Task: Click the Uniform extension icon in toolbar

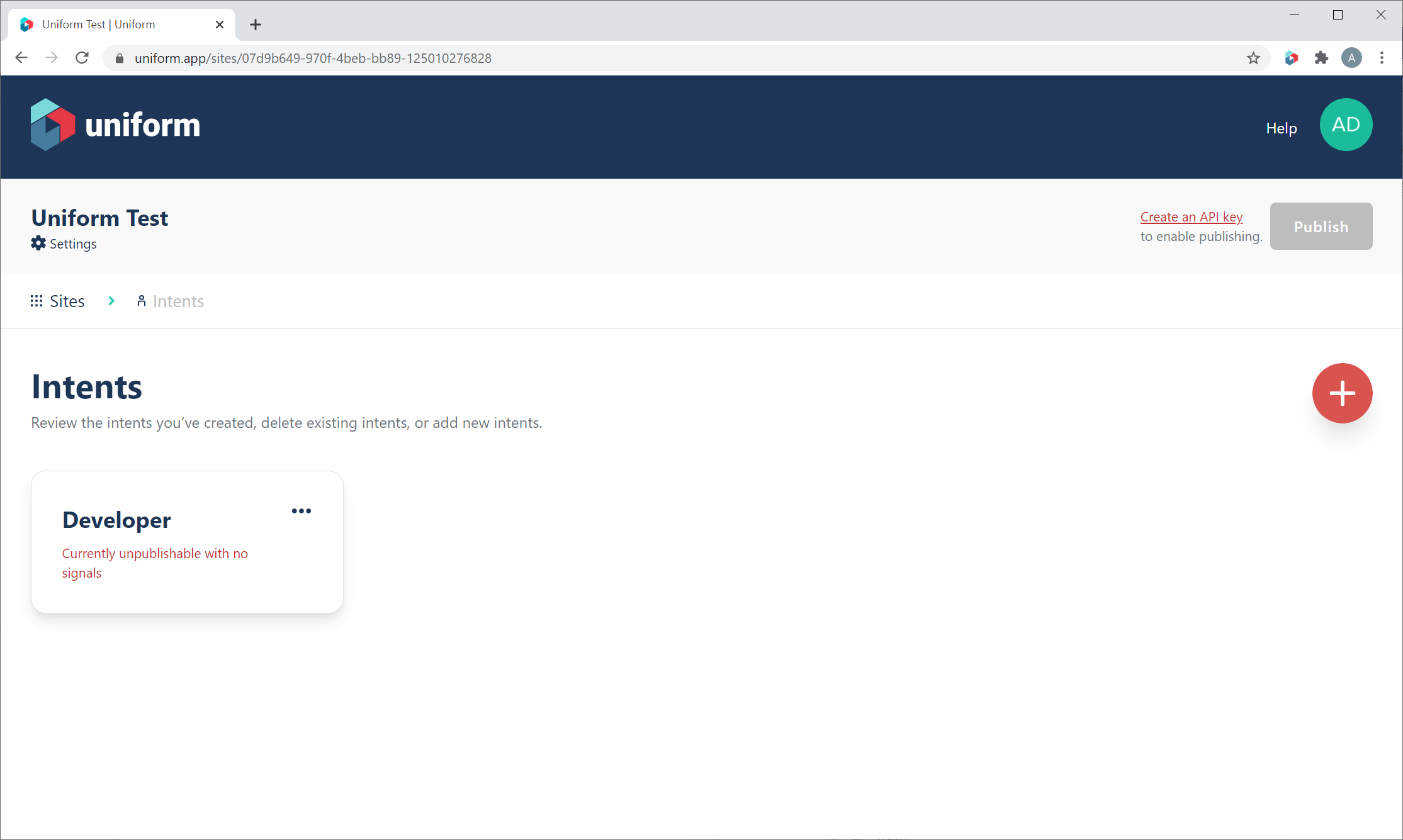Action: pos(1291,58)
